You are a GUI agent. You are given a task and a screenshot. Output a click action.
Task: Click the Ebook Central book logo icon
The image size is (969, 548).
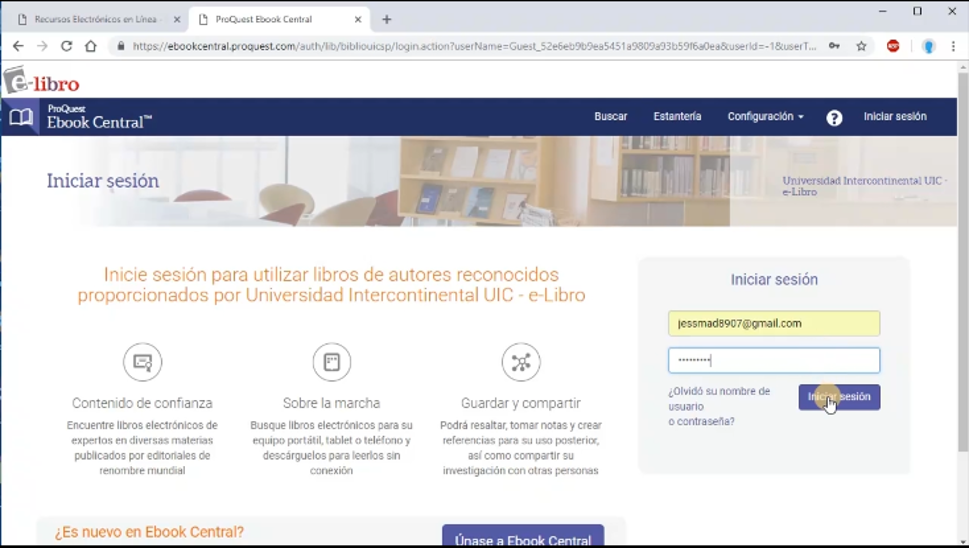[x=21, y=117]
